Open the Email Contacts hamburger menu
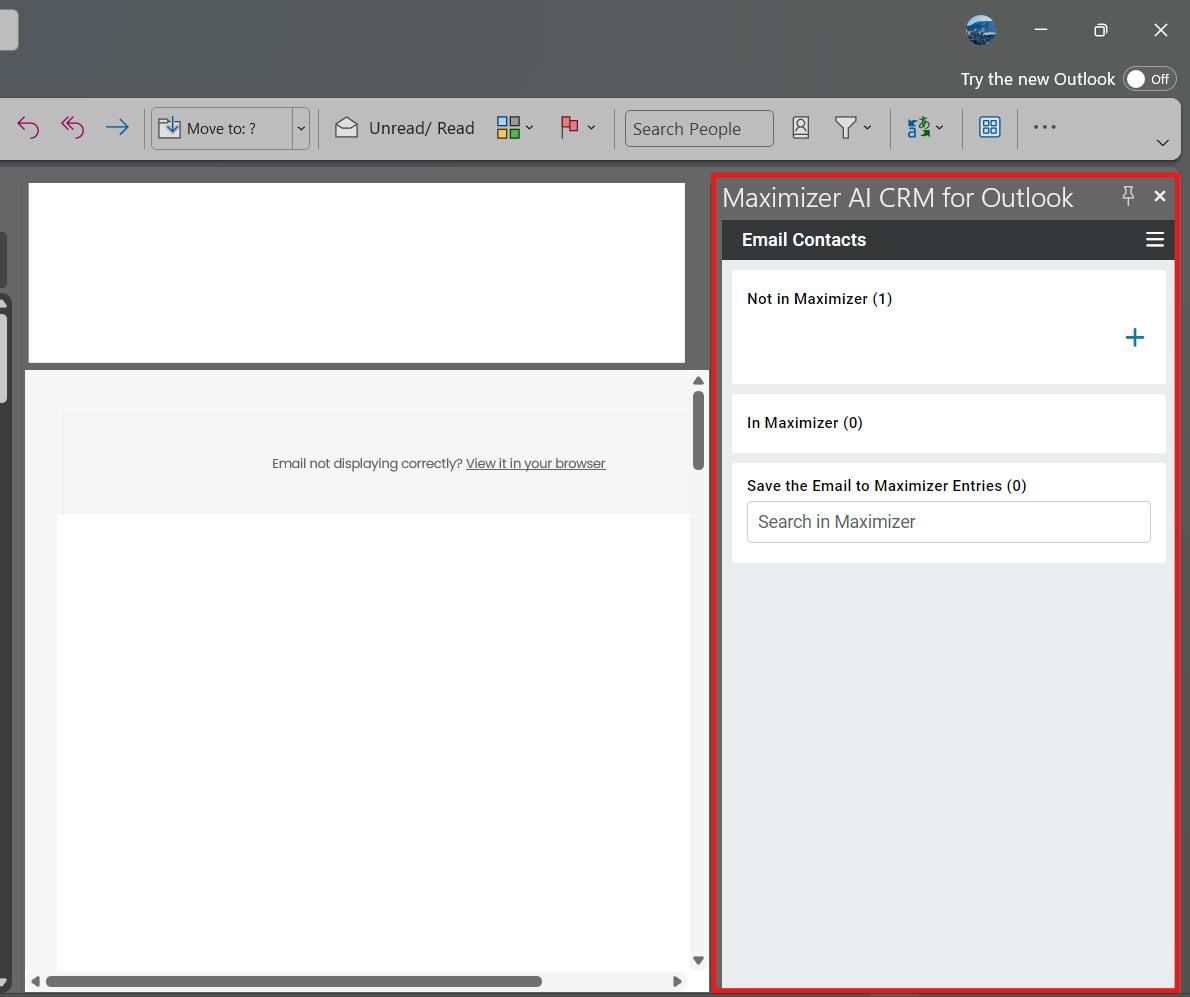The height and width of the screenshot is (997, 1190). pos(1154,240)
